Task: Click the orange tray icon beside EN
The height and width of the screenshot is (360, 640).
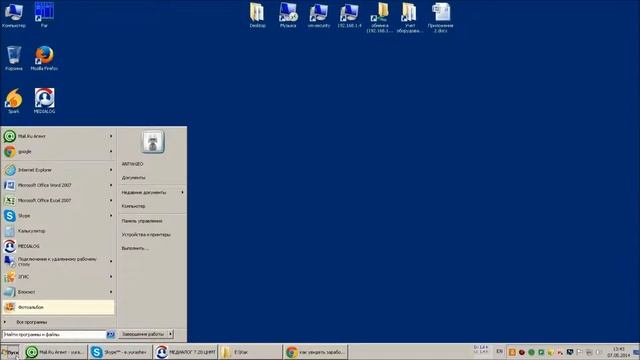Action: click(512, 352)
